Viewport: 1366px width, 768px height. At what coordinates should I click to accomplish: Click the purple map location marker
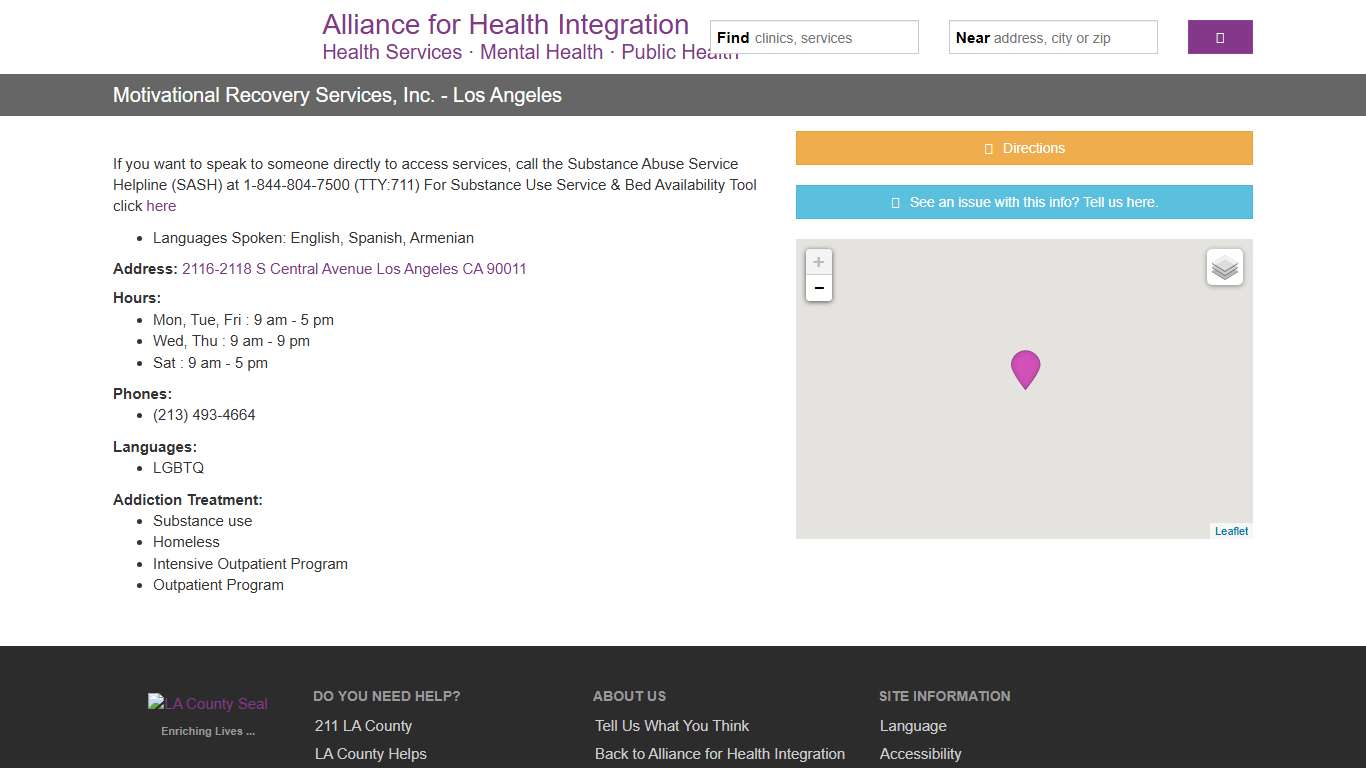(1025, 368)
